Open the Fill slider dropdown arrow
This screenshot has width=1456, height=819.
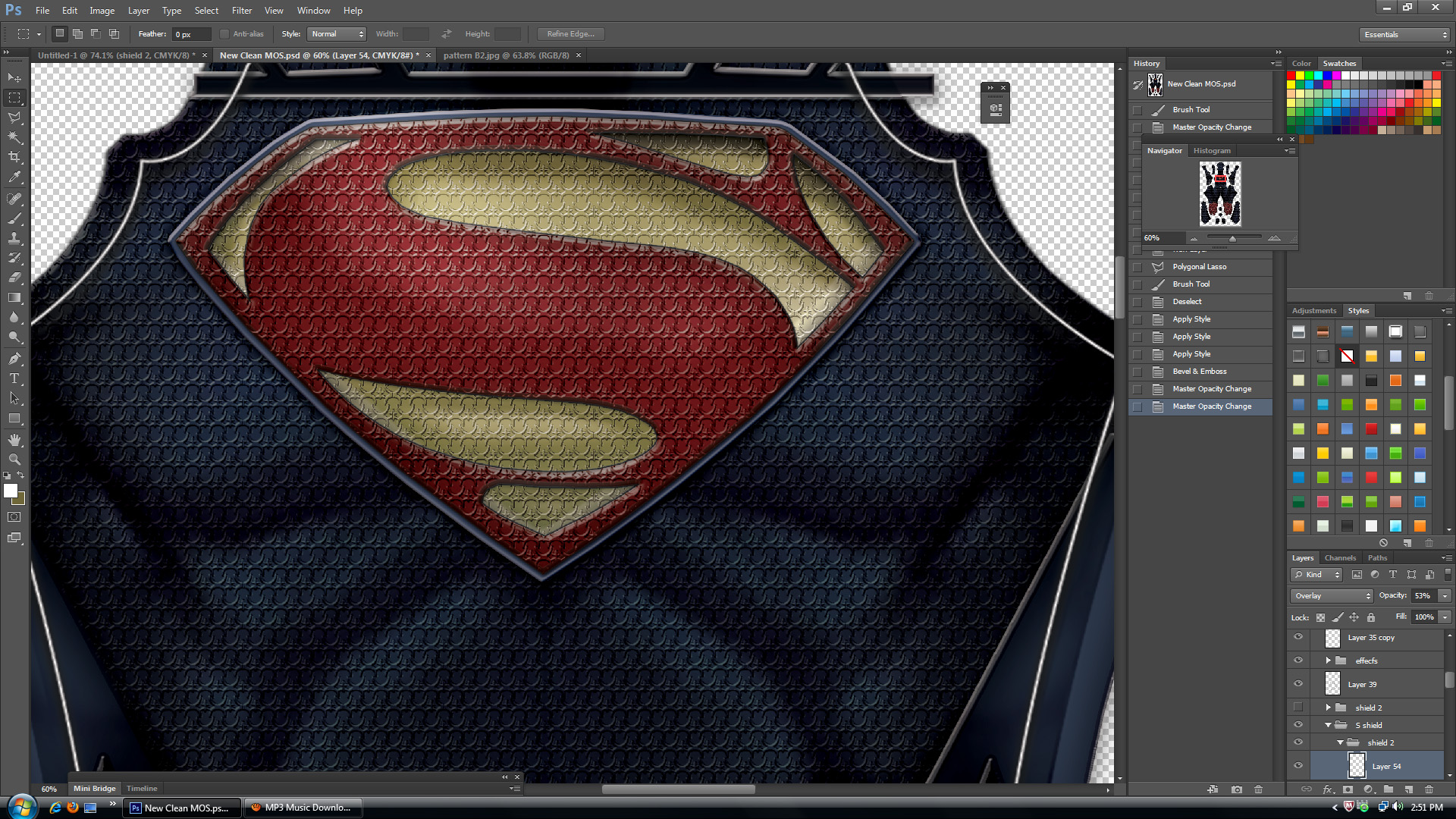tap(1445, 617)
